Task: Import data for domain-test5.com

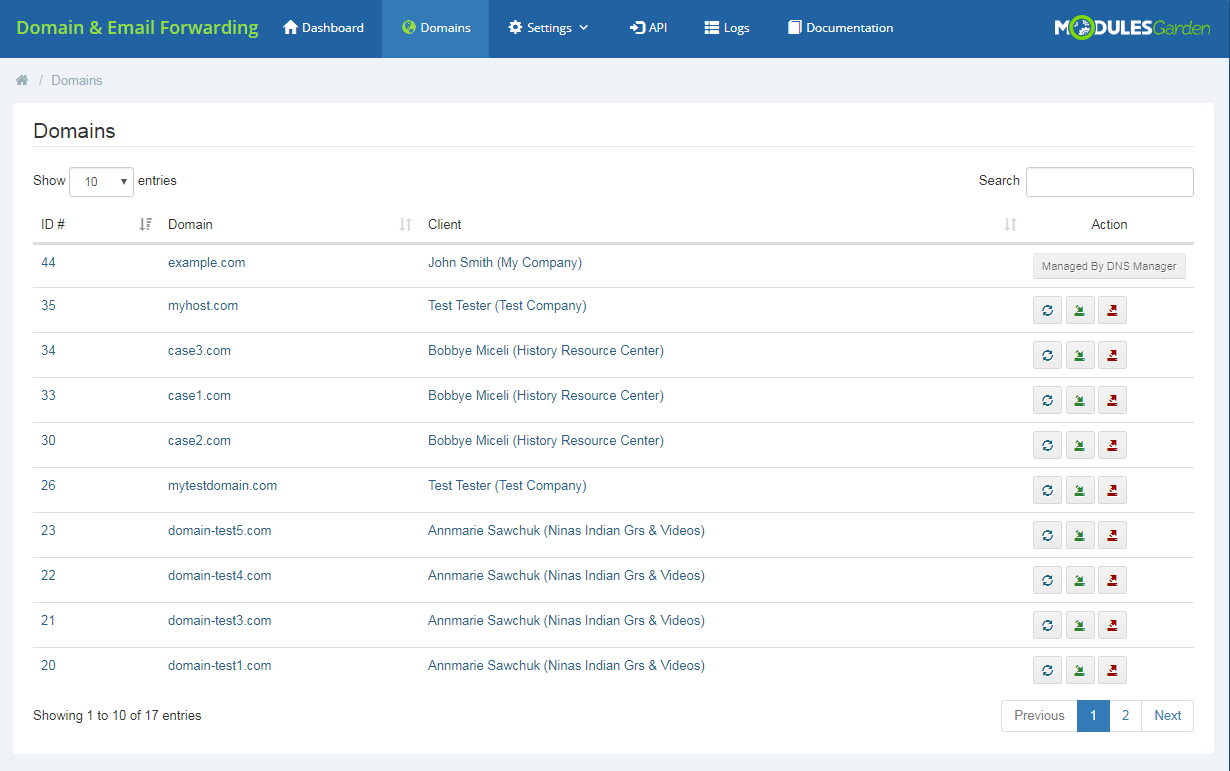Action: point(1080,535)
